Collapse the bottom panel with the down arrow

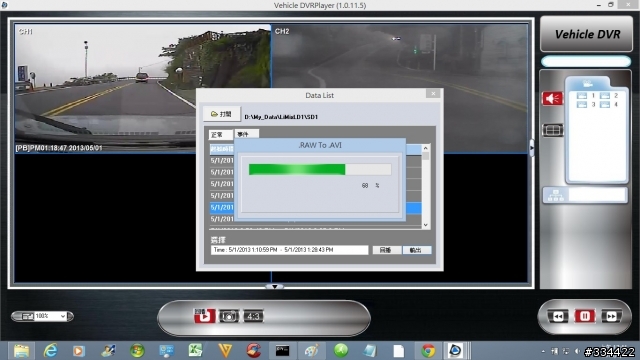pos(275,287)
